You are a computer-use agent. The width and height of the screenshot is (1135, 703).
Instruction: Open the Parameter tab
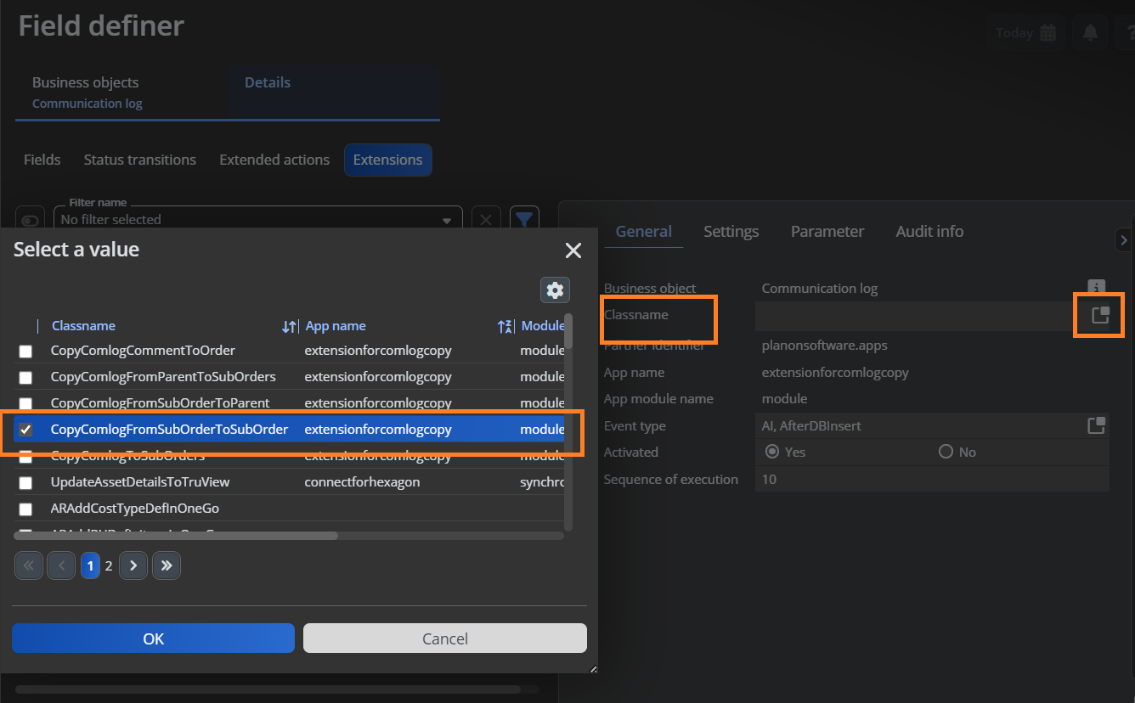827,232
